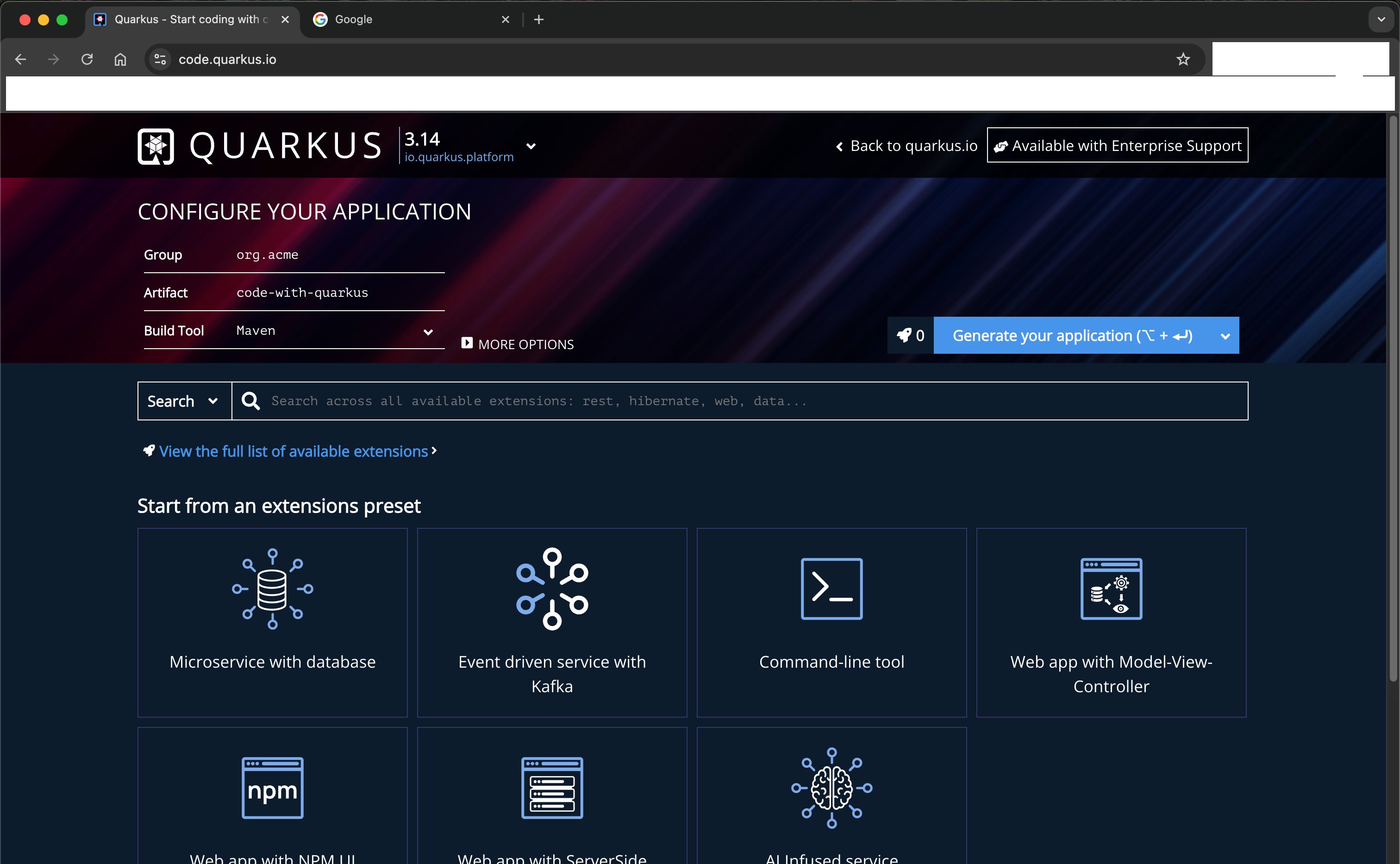Click the Quarkus logo icon

pos(156,146)
